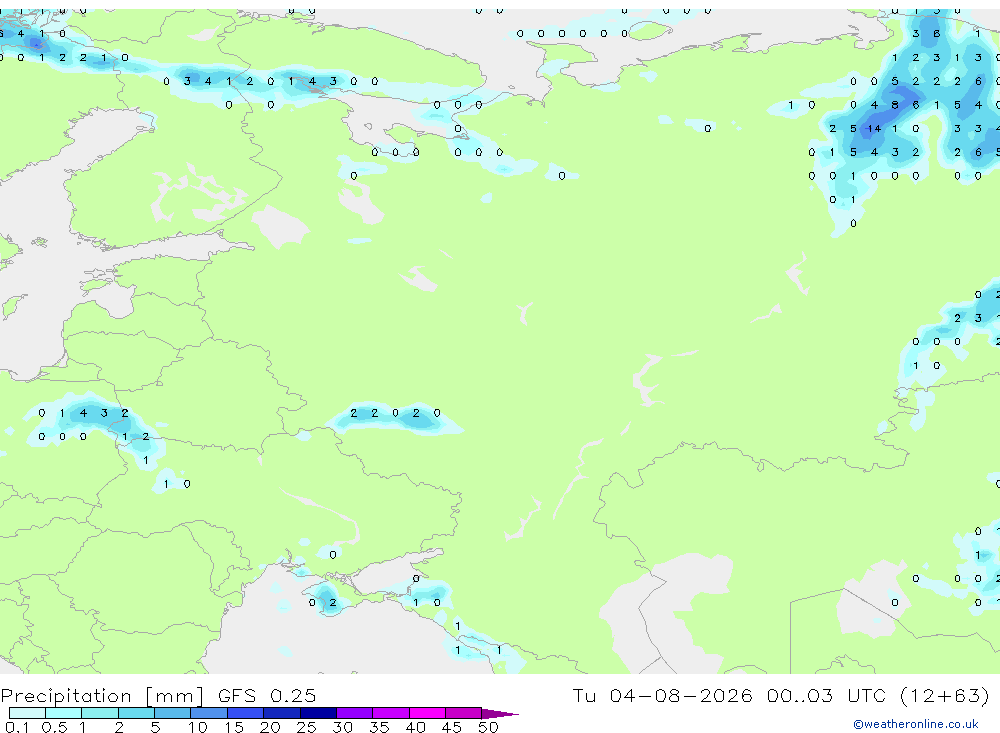Viewport: 1000px width, 733px height.
Task: Click the 0.1–0.5 mm legend color box
Action: [x=27, y=713]
